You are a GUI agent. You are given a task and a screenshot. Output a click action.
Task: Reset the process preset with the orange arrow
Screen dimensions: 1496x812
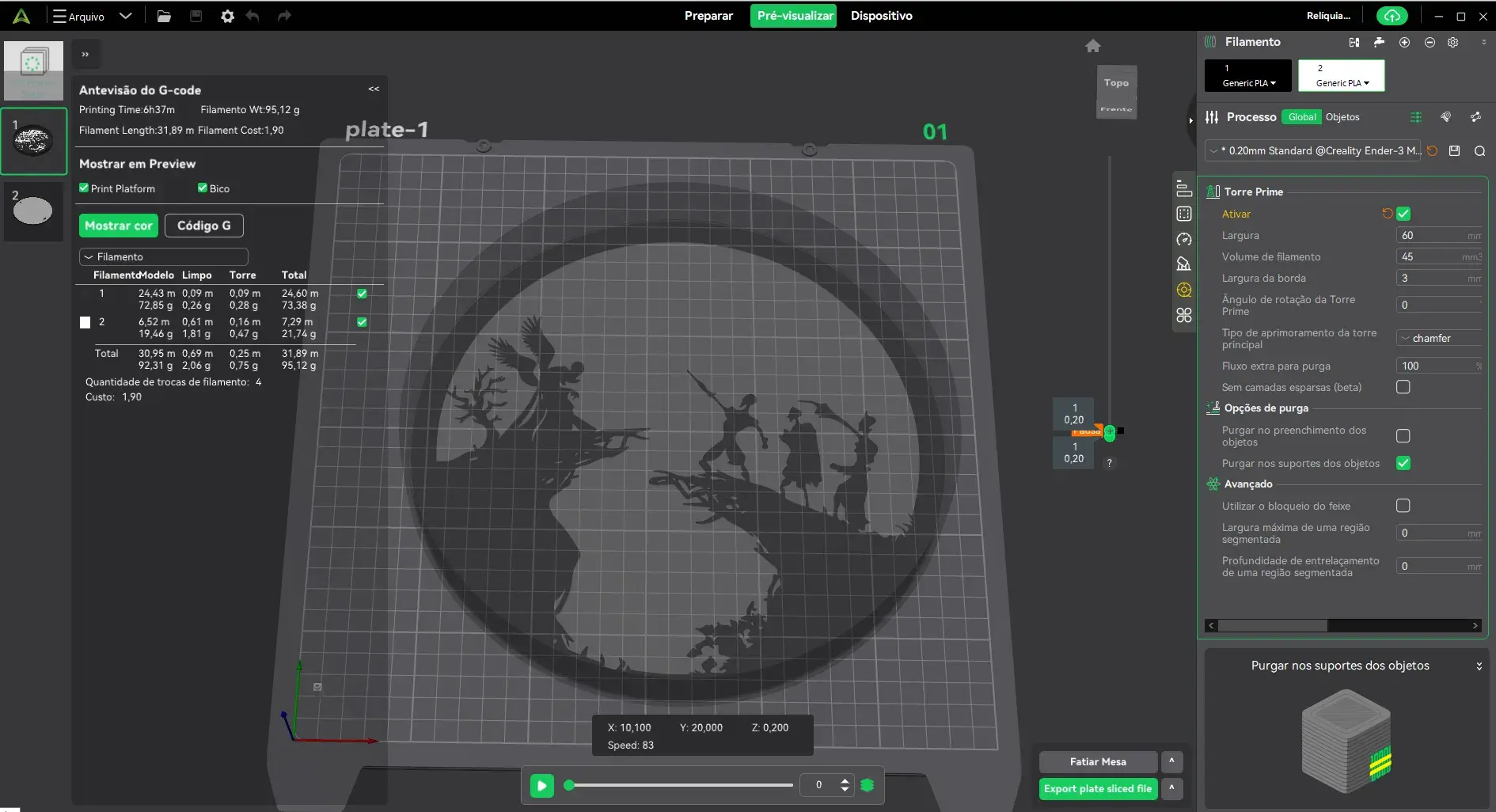coord(1433,150)
